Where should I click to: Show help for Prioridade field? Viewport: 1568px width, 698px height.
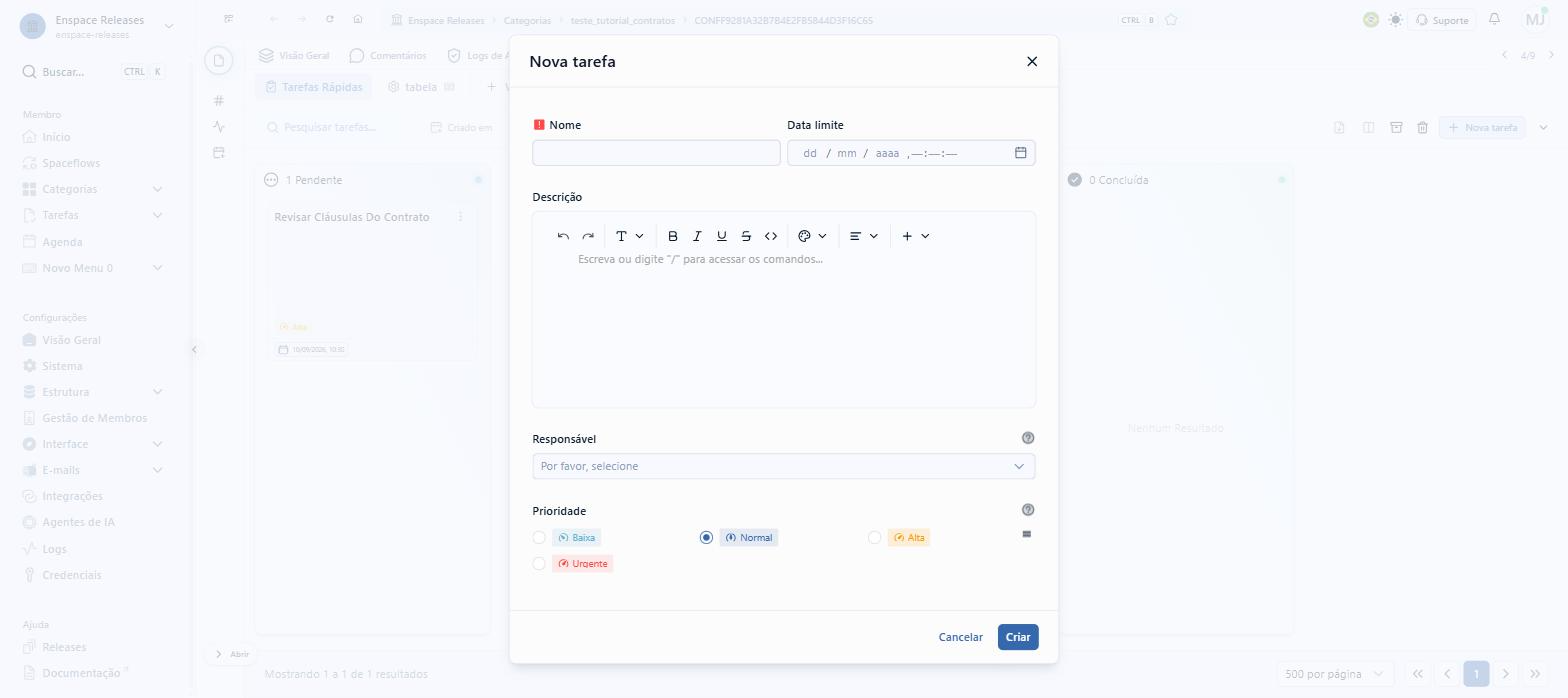1028,510
